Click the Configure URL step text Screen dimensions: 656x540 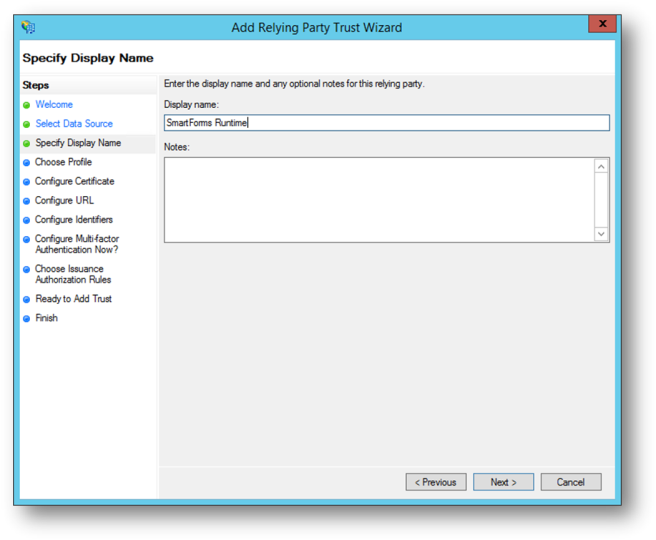64,200
